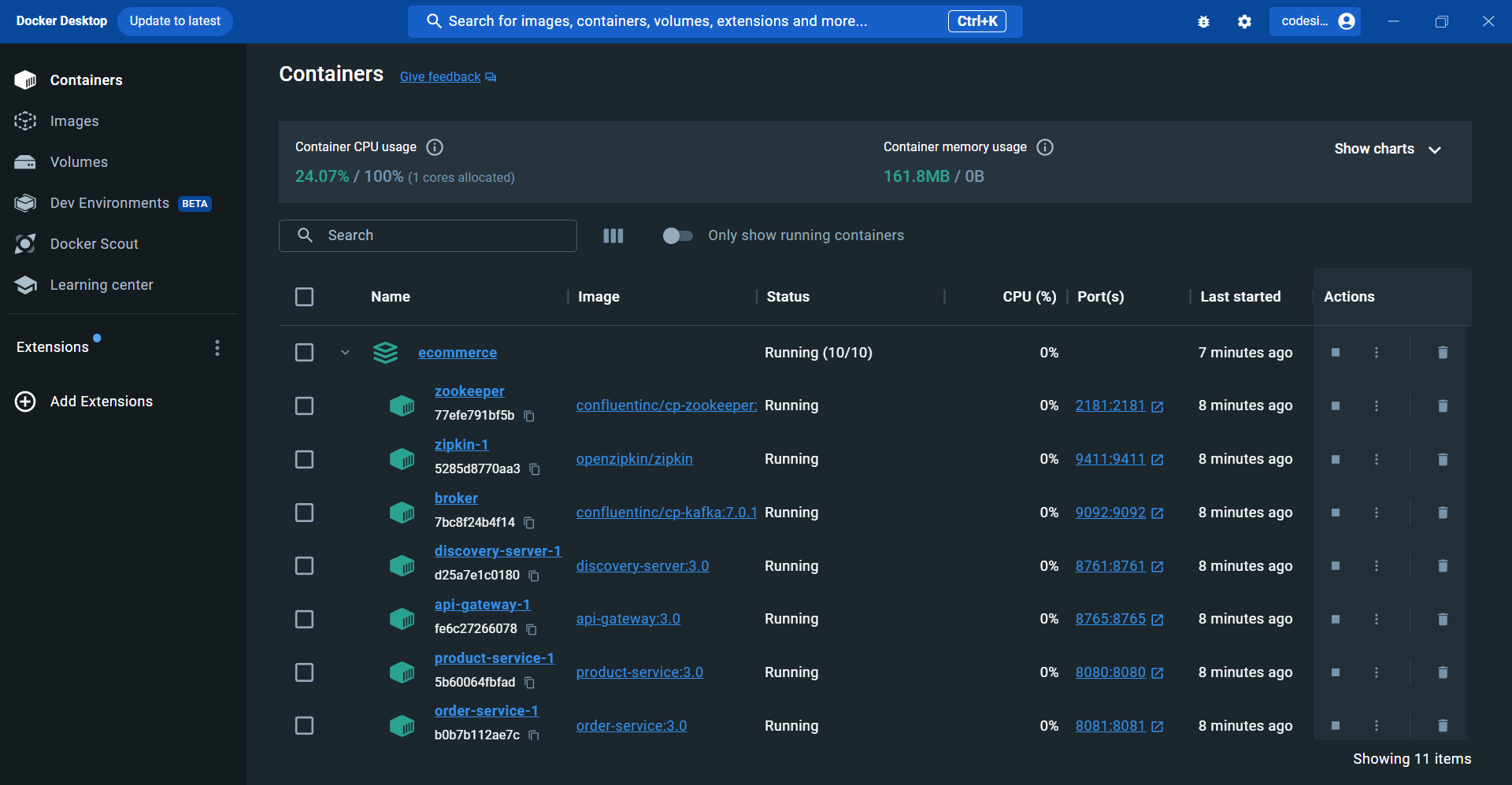The image size is (1512, 785).
Task: Check the api-gateway-1 row checkbox
Action: [x=304, y=620]
